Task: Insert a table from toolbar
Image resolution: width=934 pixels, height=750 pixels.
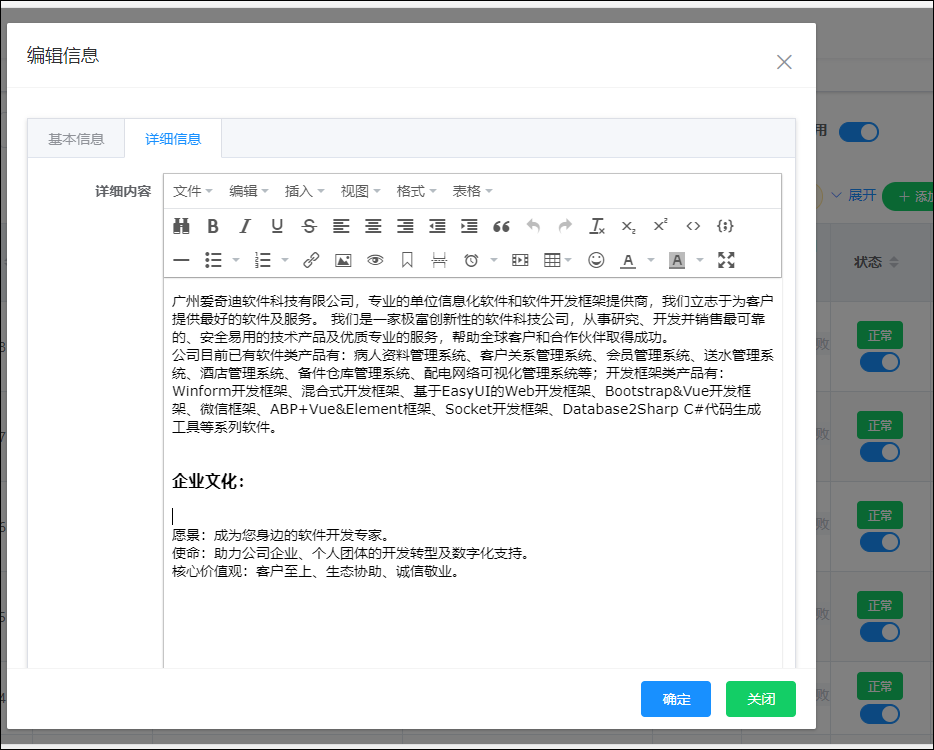Action: (552, 260)
